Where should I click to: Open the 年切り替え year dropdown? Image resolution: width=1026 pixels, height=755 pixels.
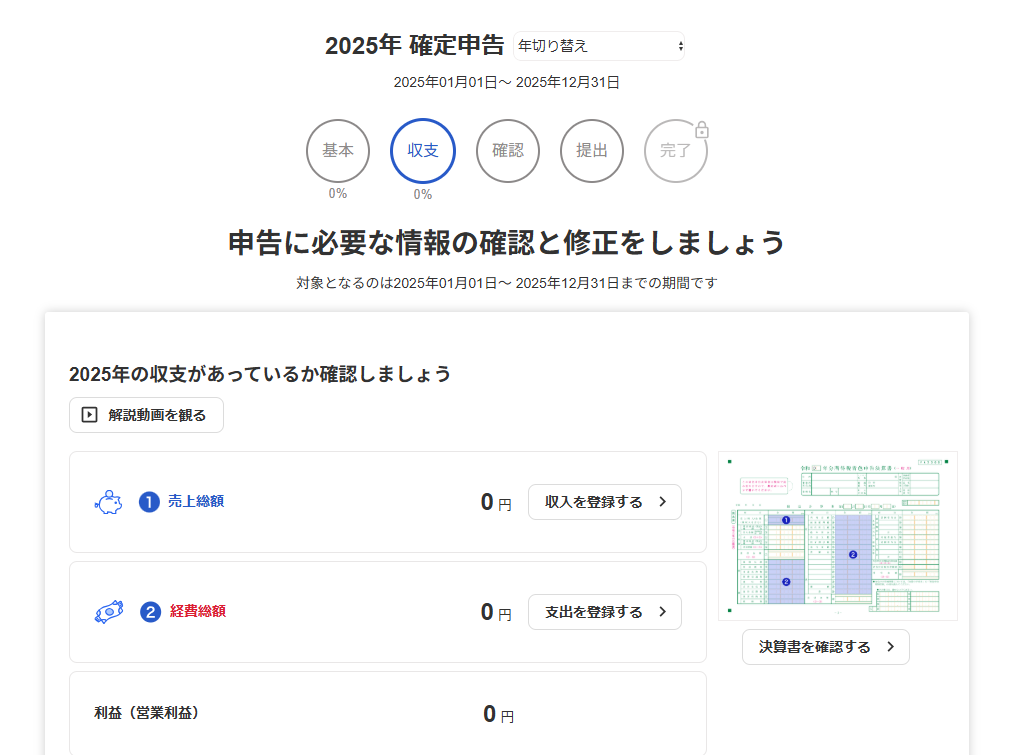(x=599, y=46)
